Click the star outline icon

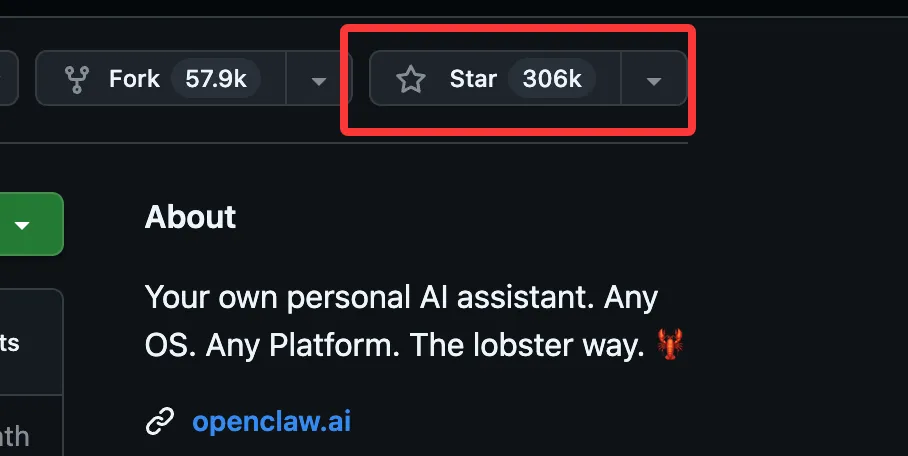410,79
